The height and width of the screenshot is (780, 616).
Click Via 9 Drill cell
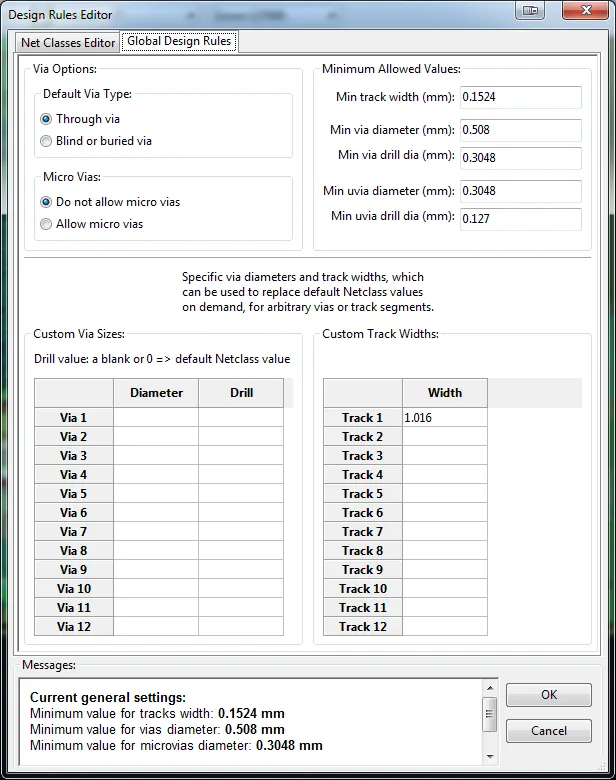coord(241,570)
